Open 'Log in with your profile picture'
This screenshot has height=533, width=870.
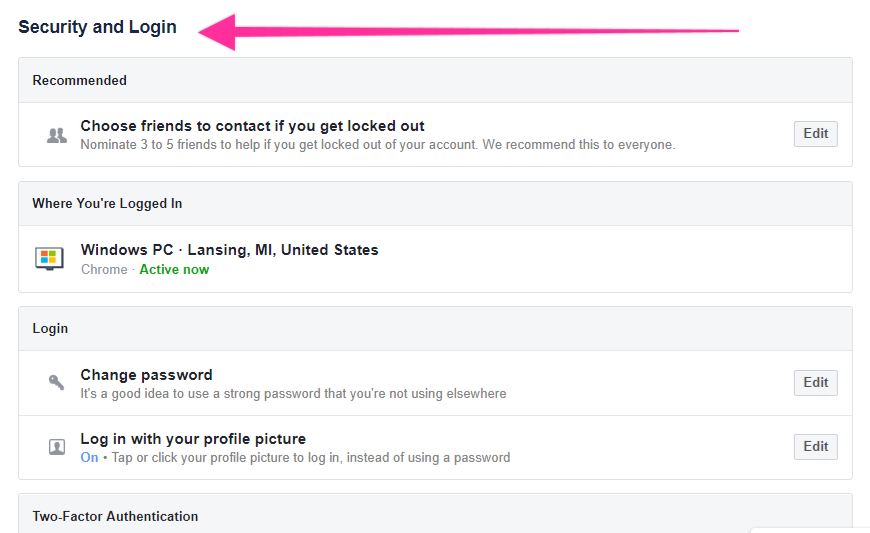tap(193, 439)
